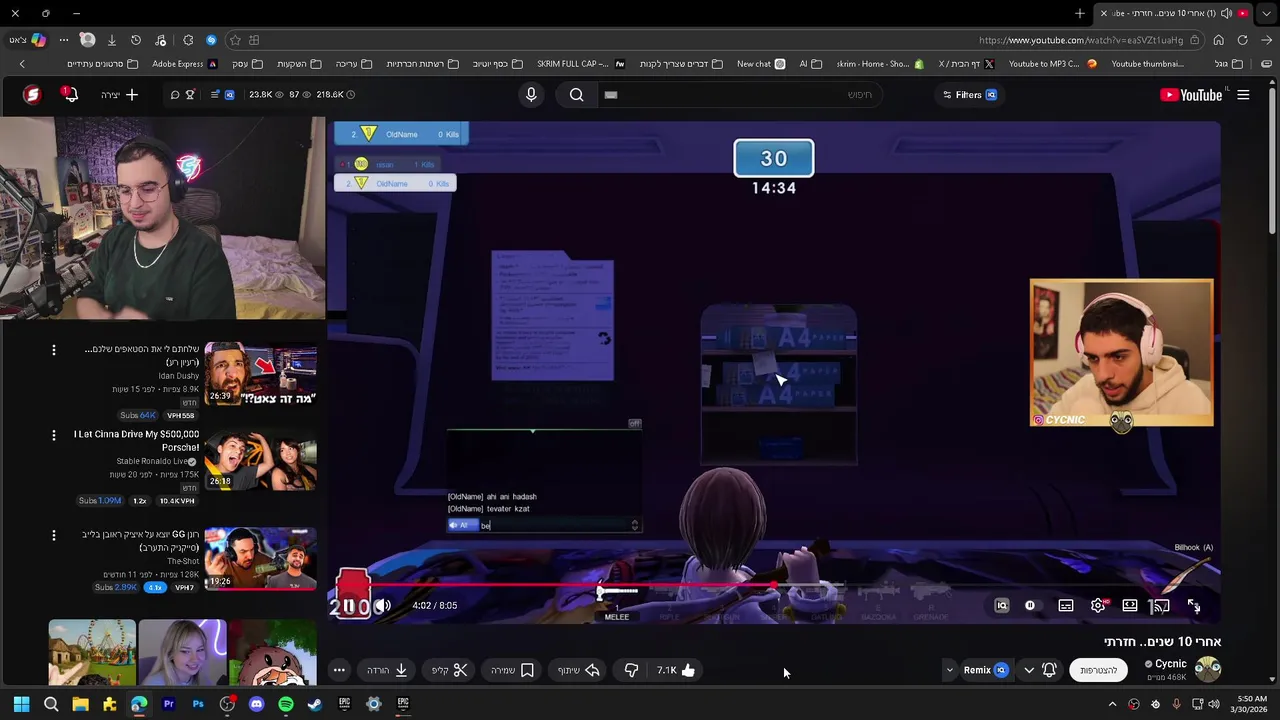Open the New chat bookmark
The height and width of the screenshot is (720, 1280).
tap(761, 64)
